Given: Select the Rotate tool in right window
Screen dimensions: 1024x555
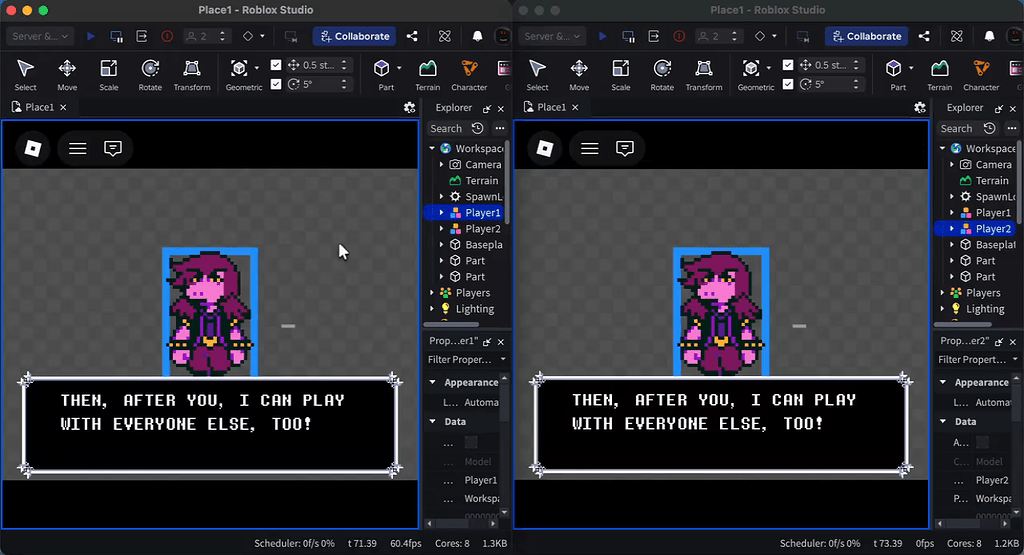Looking at the screenshot, I should [x=662, y=75].
